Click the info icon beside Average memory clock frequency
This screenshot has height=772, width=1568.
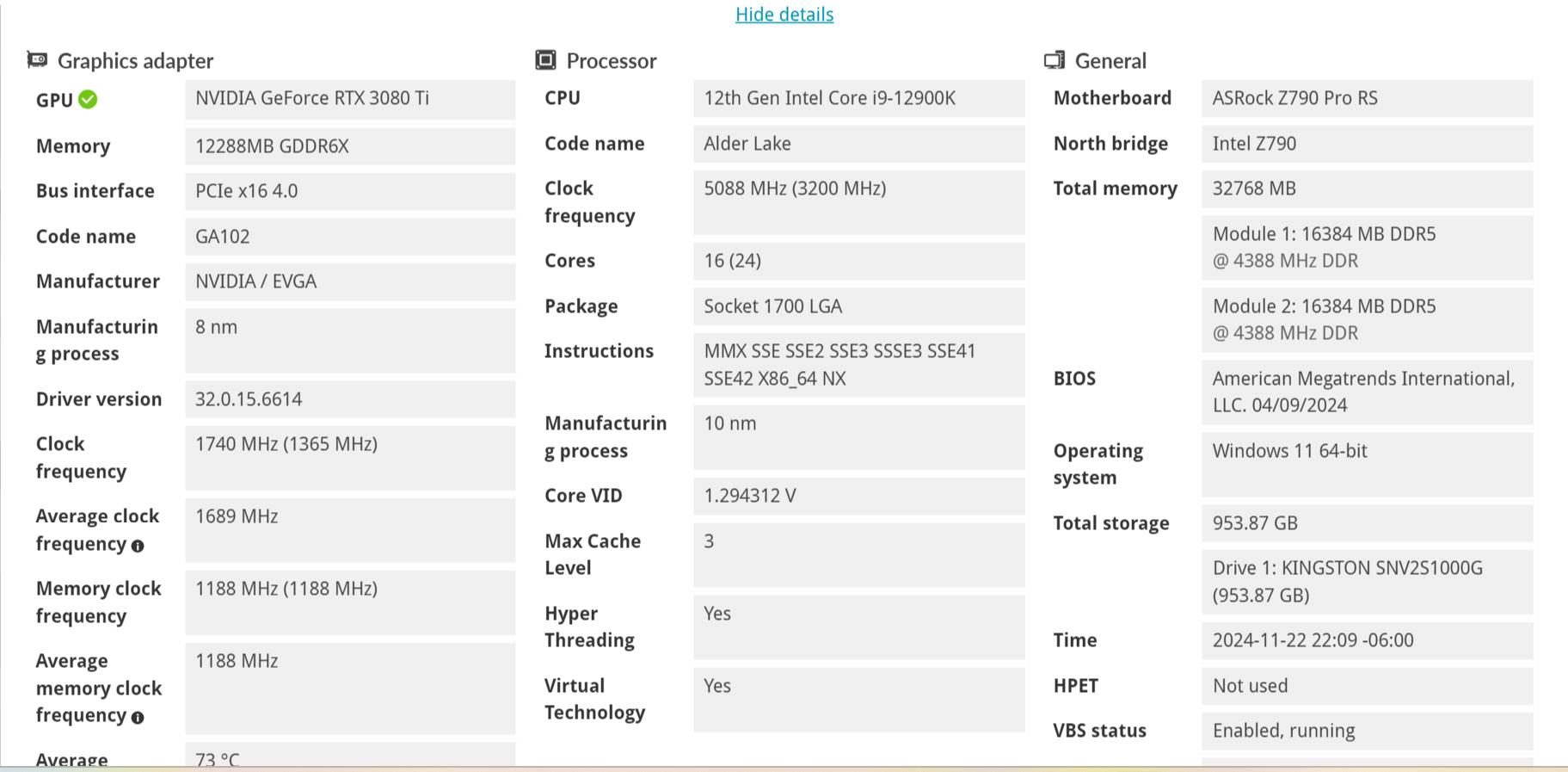click(x=138, y=717)
